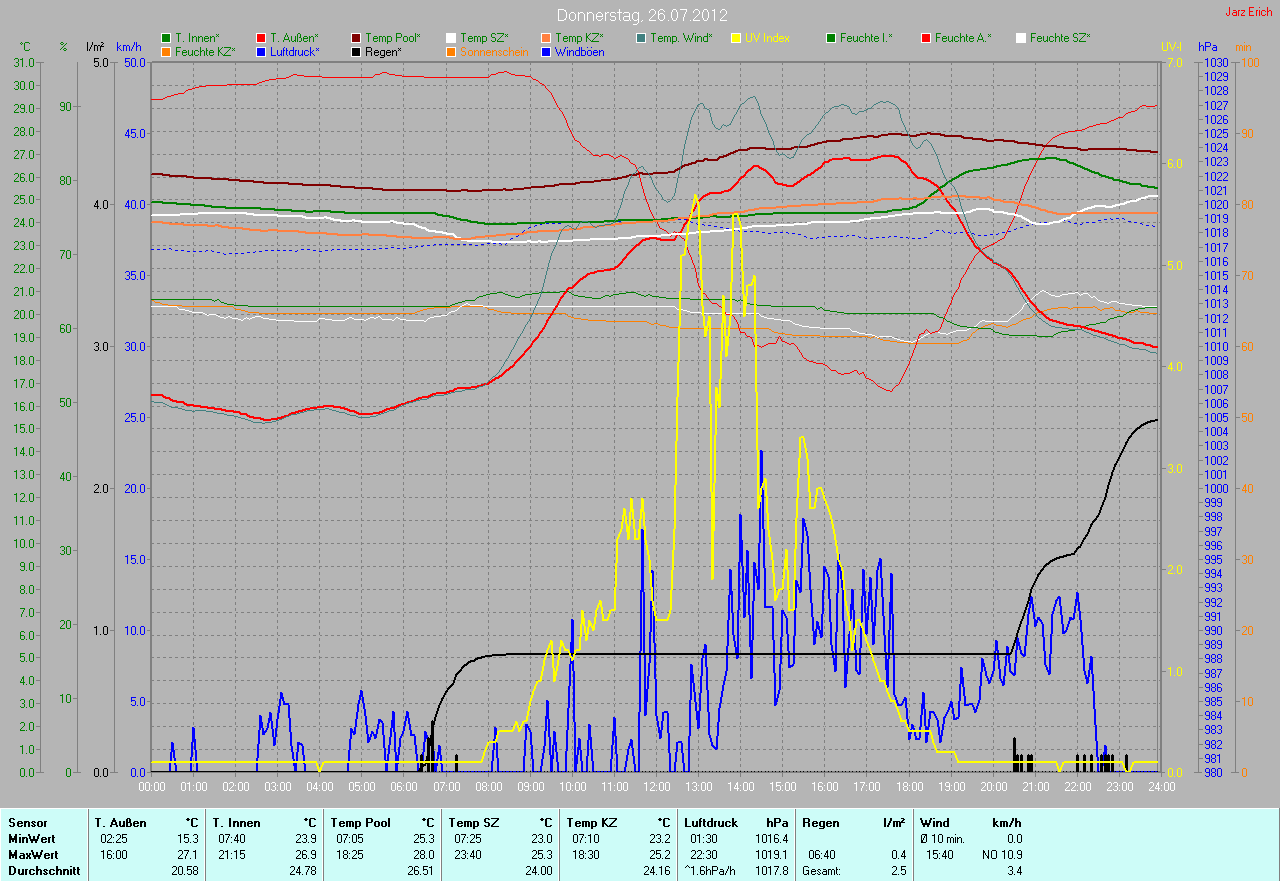Click the pressure trend '^1.6hPa/h'
This screenshot has height=881, width=1280.
(711, 871)
